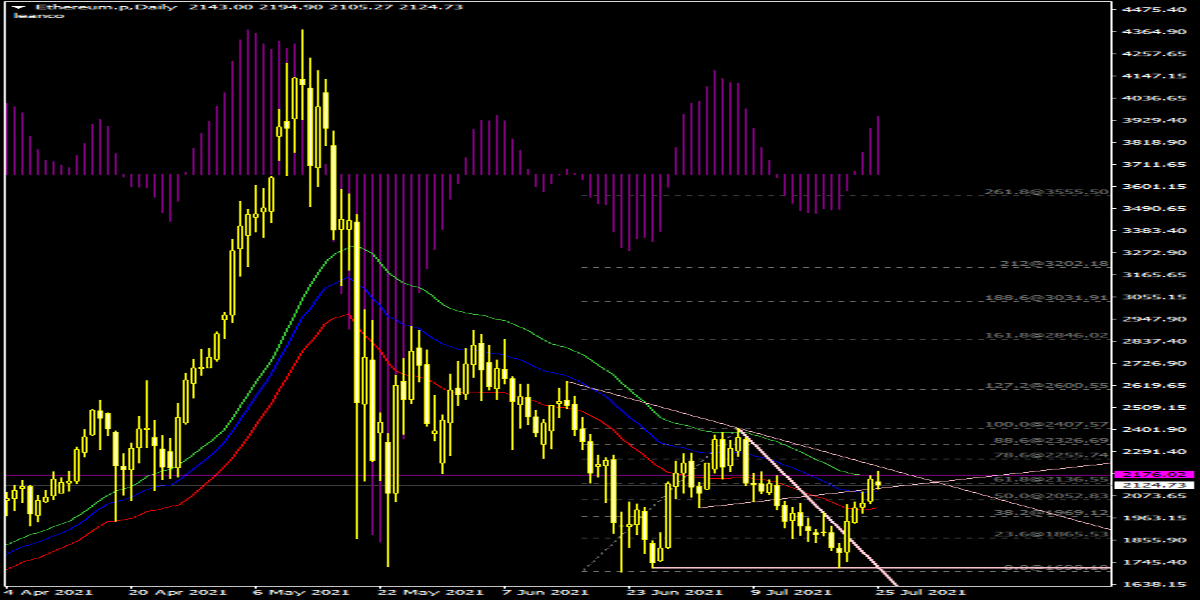Select the 78.6@2255.74 Fibonacci level label
The image size is (1200, 600).
(1050, 456)
